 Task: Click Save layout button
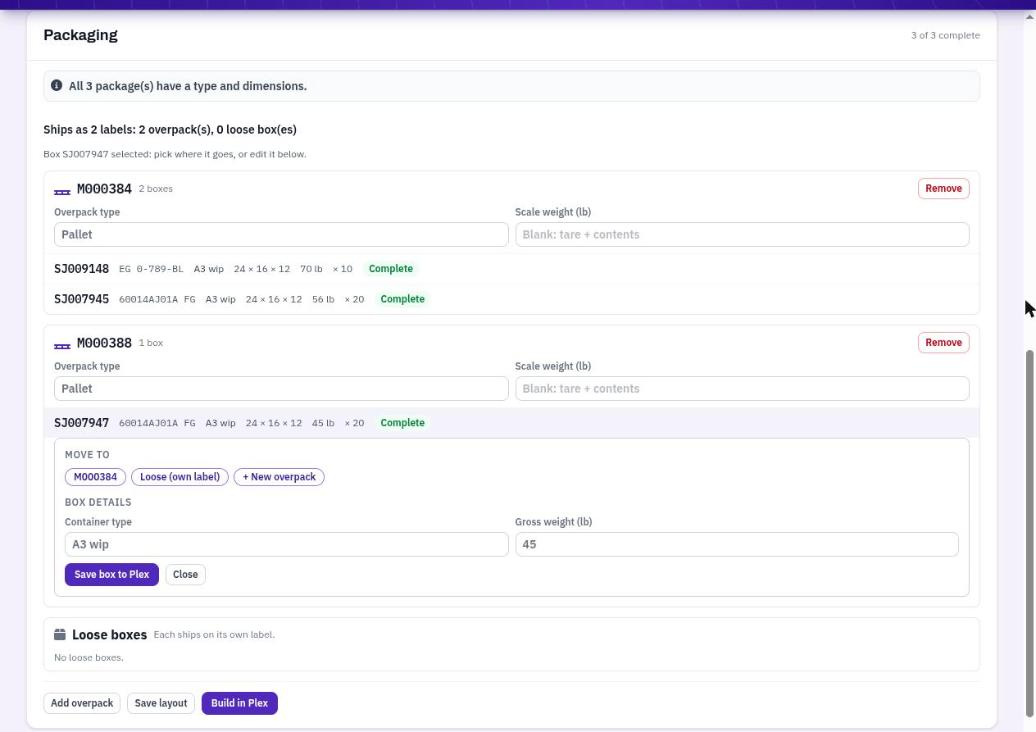tap(161, 703)
